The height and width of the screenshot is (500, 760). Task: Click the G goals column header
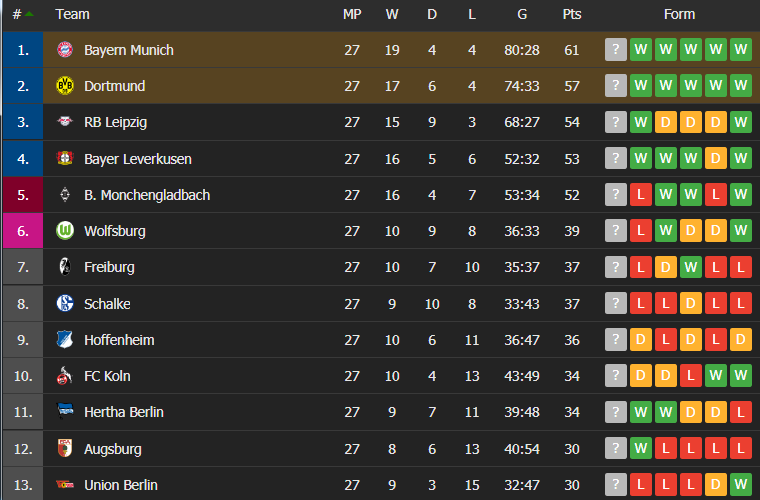[522, 15]
